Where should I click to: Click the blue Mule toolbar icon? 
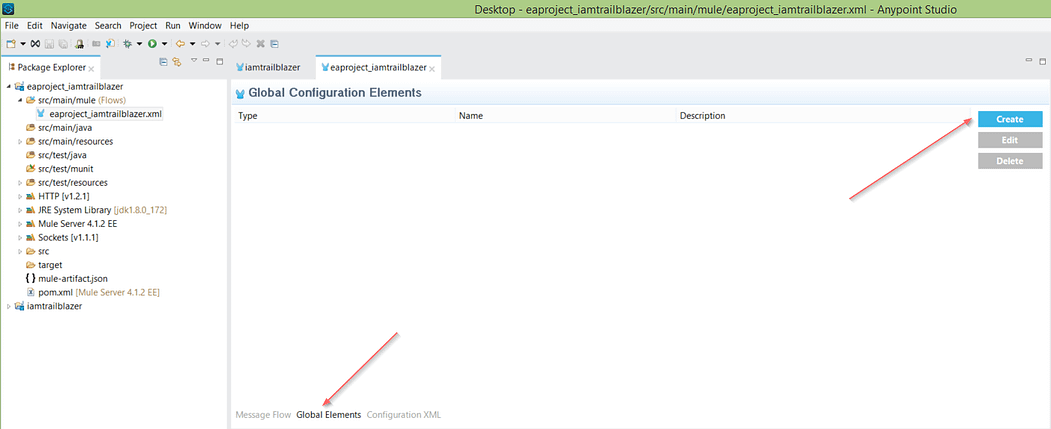click(x=110, y=44)
